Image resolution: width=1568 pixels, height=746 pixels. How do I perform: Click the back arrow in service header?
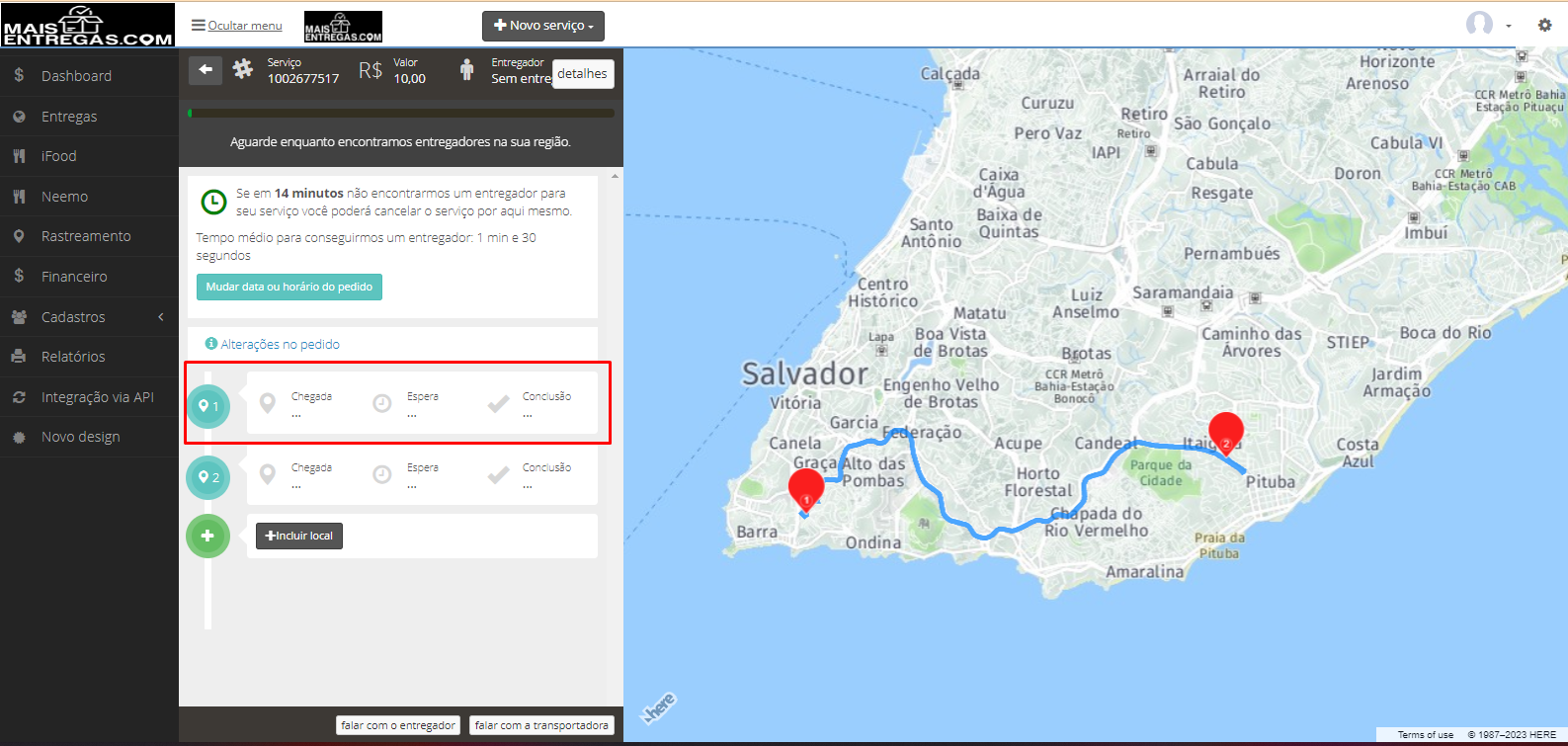point(206,69)
